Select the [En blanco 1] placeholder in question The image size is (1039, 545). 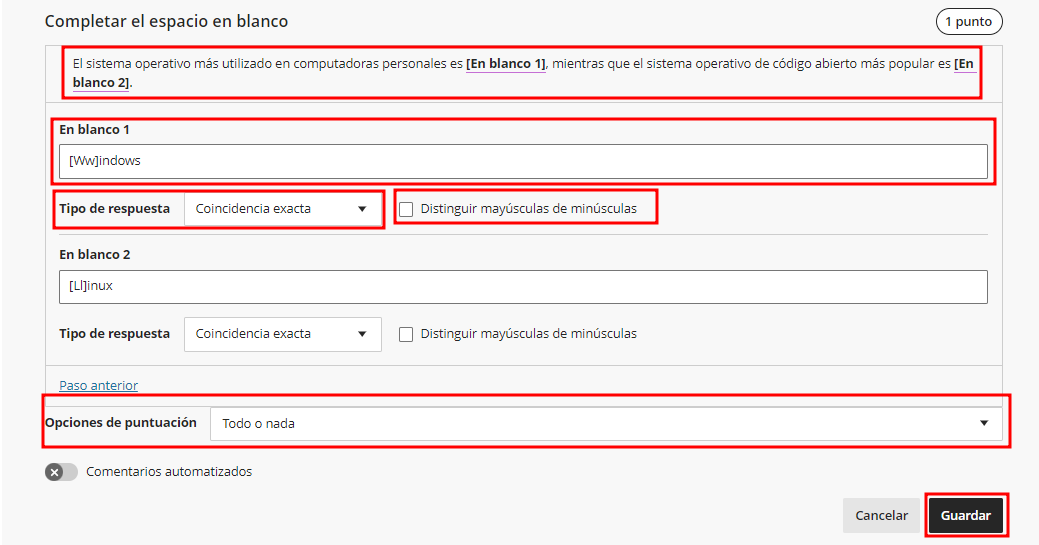[506, 64]
